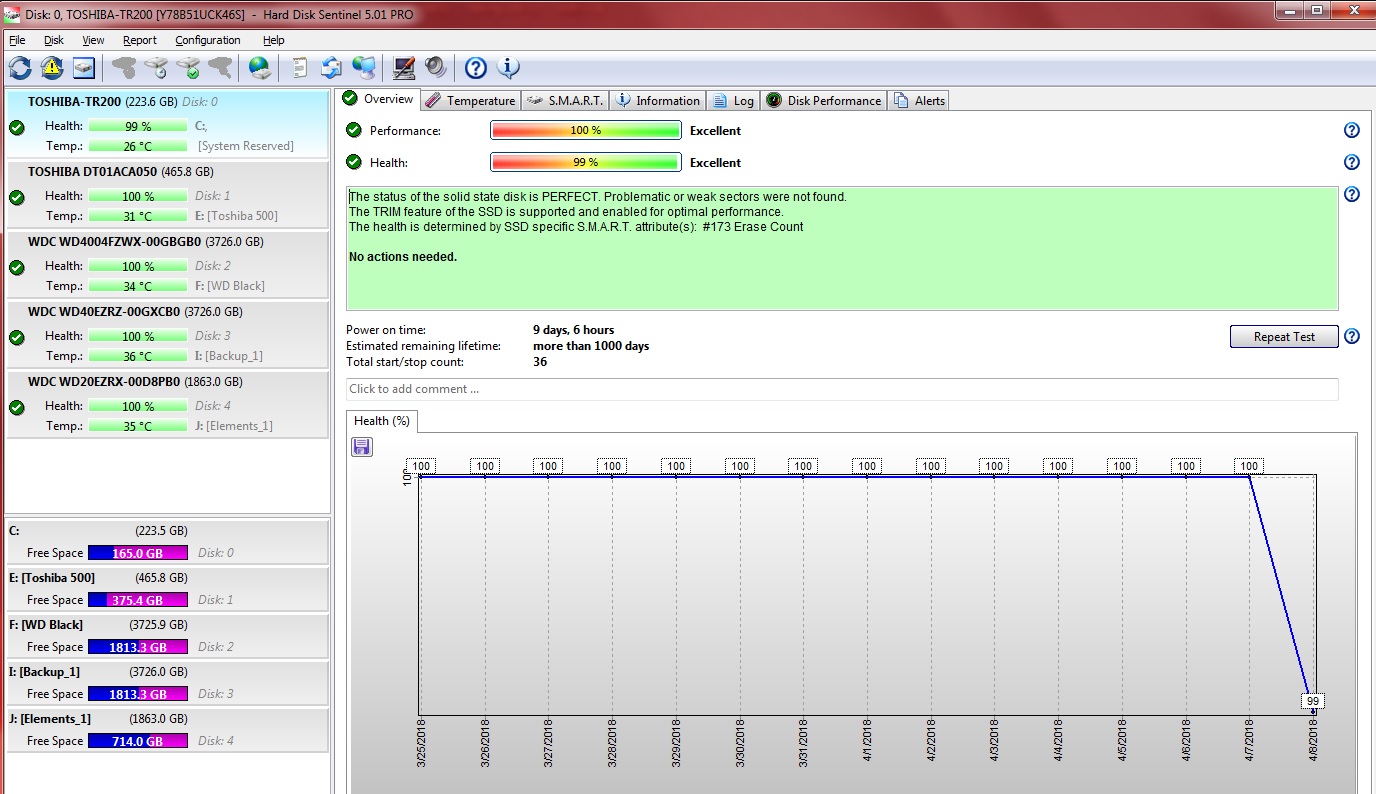Switch to the Temperature tab
Image resolution: width=1376 pixels, height=794 pixels.
coord(470,100)
